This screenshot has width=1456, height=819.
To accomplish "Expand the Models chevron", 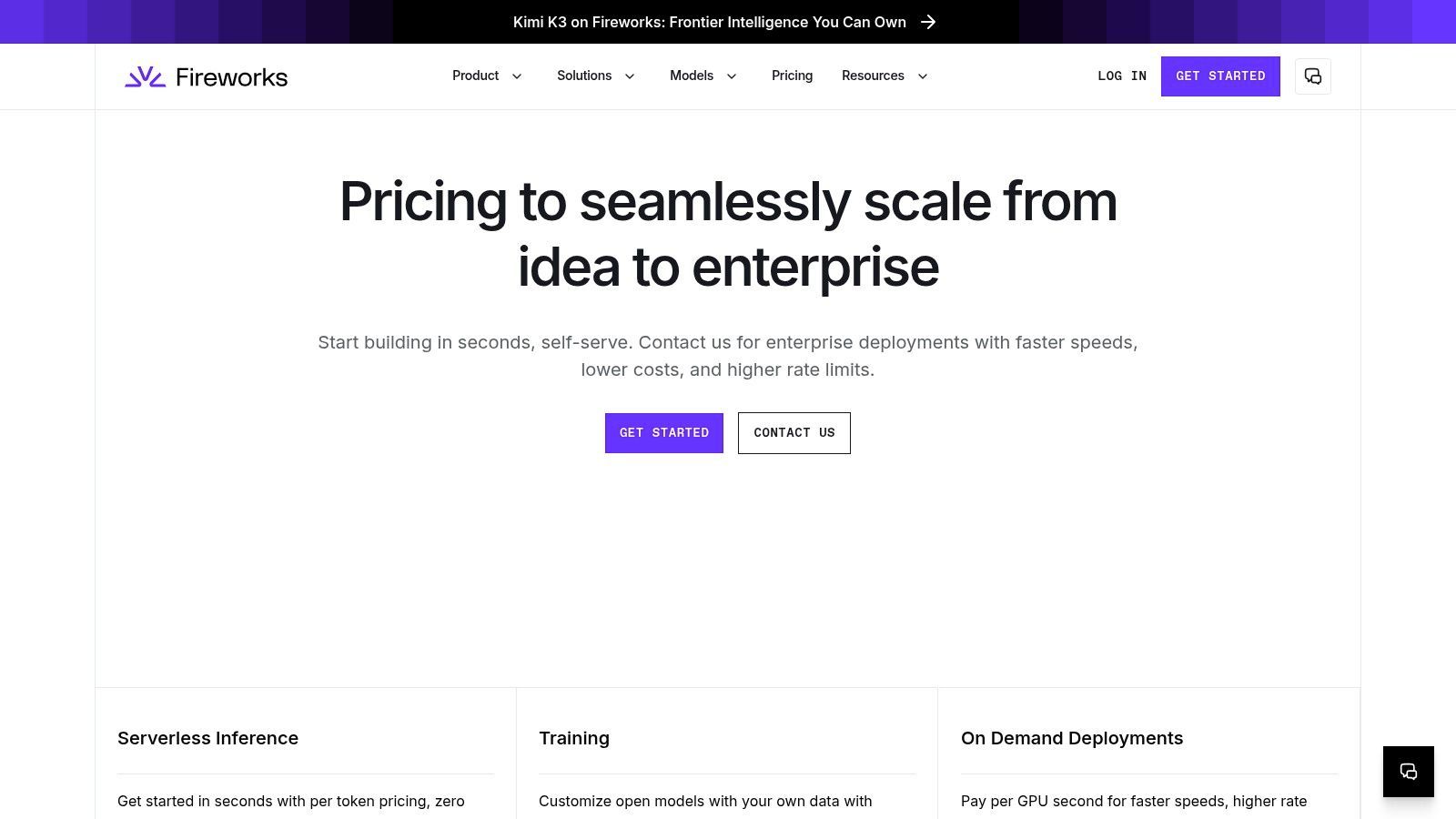I will click(731, 76).
